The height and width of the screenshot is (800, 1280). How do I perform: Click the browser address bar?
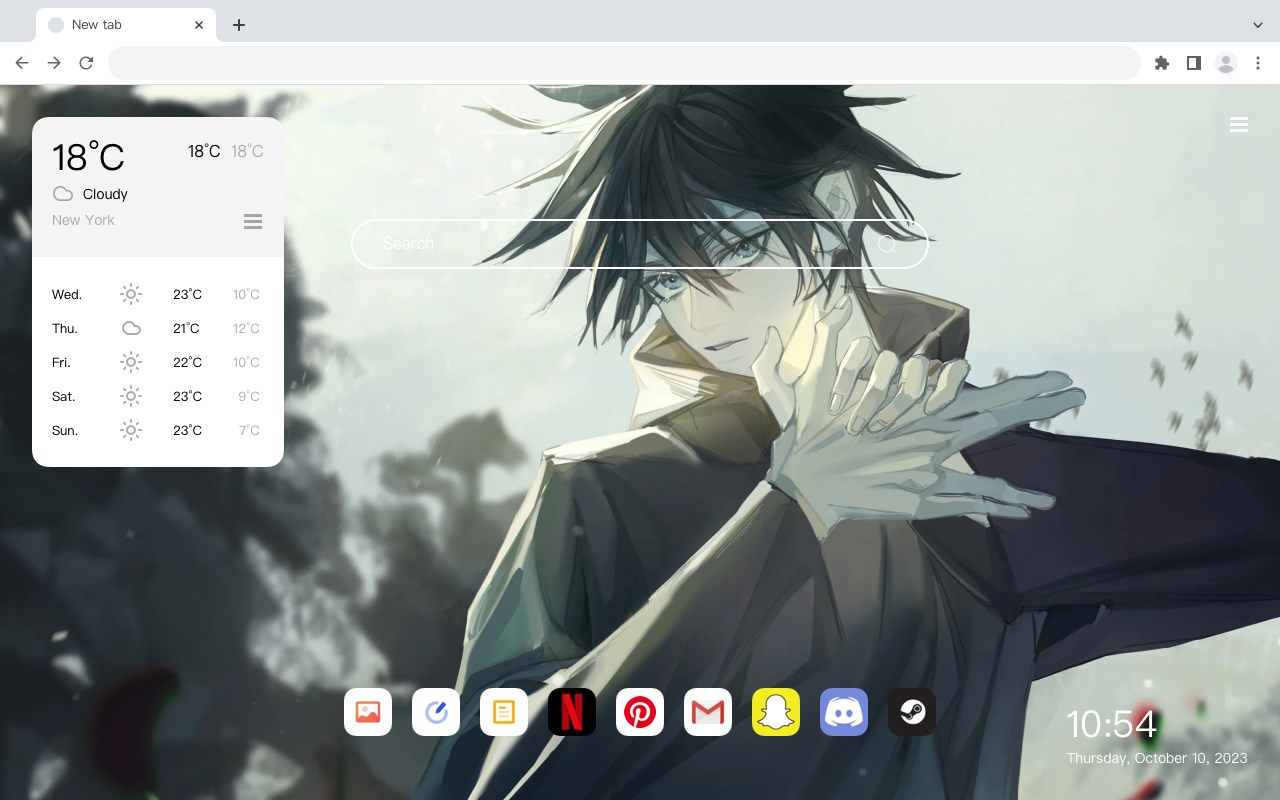624,63
